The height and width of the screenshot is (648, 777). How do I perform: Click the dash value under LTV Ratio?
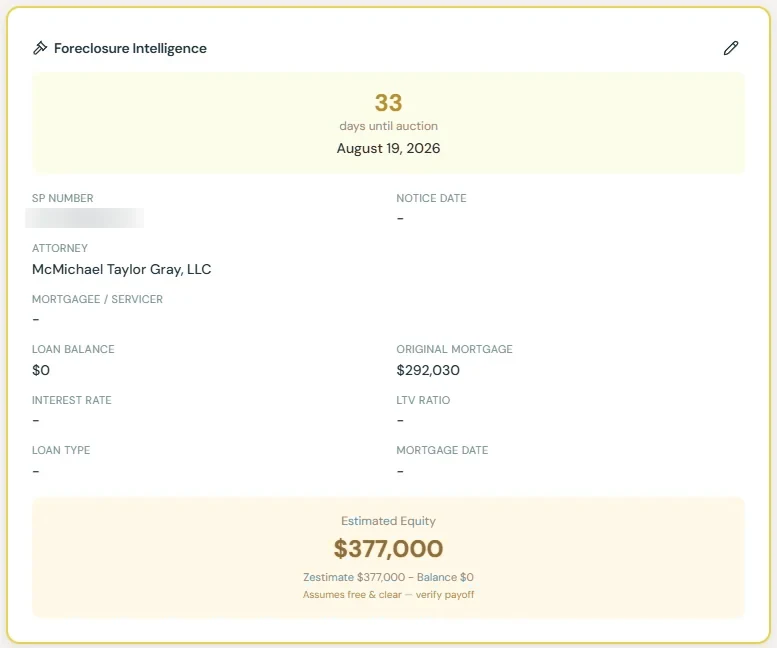(400, 421)
